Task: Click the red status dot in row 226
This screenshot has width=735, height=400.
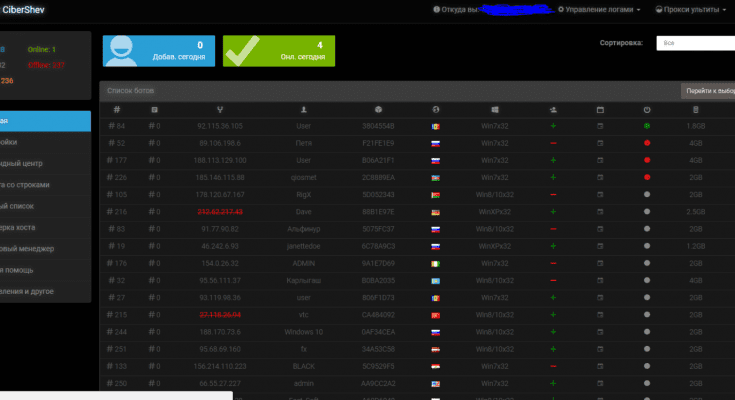Action: pyautogui.click(x=647, y=176)
